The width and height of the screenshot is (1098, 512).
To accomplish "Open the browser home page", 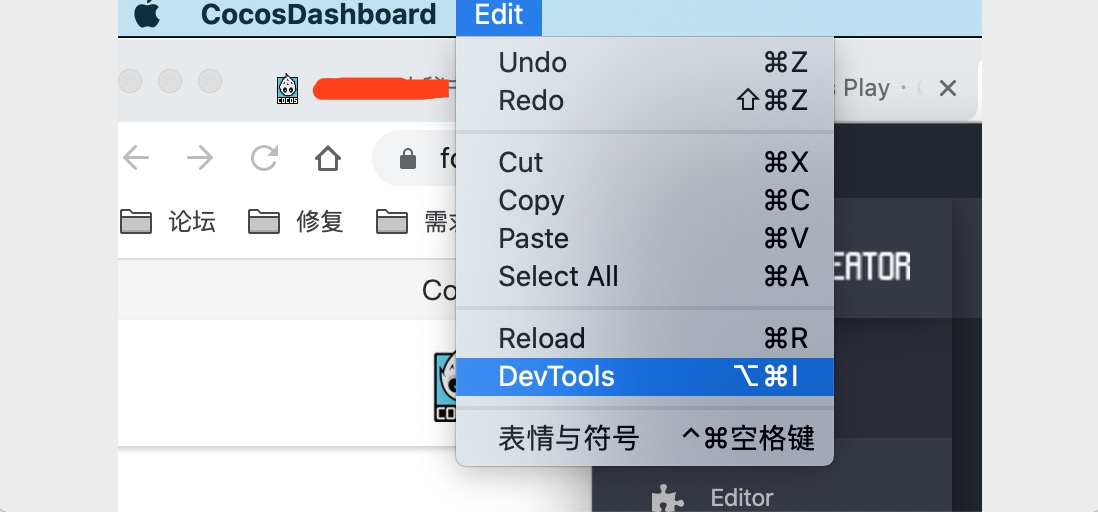I will tap(328, 158).
